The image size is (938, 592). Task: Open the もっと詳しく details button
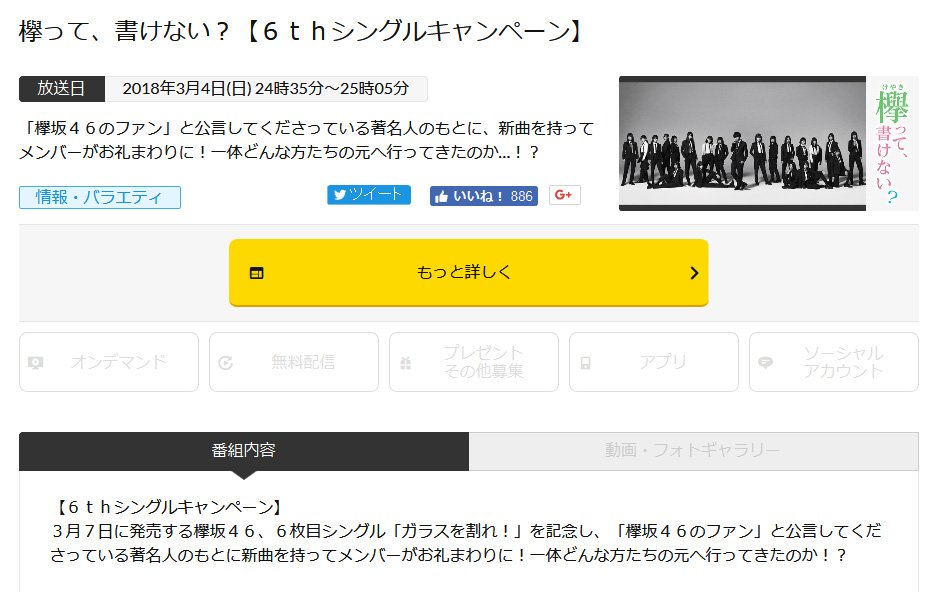[469, 273]
